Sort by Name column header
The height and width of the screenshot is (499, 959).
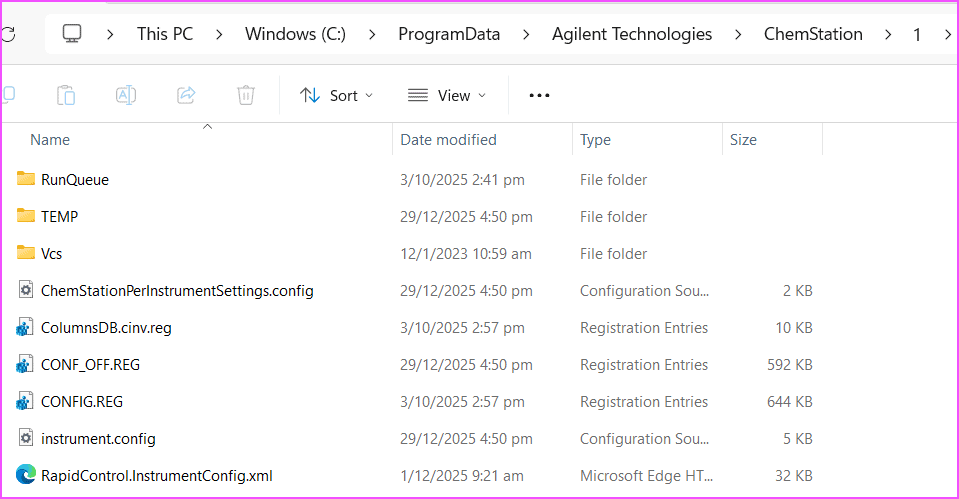click(50, 139)
